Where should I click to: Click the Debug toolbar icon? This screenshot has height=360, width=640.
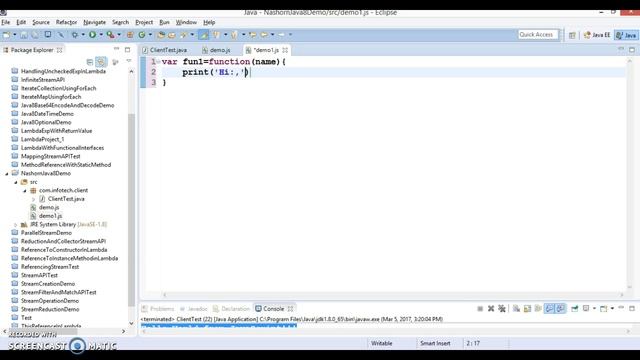[75, 35]
